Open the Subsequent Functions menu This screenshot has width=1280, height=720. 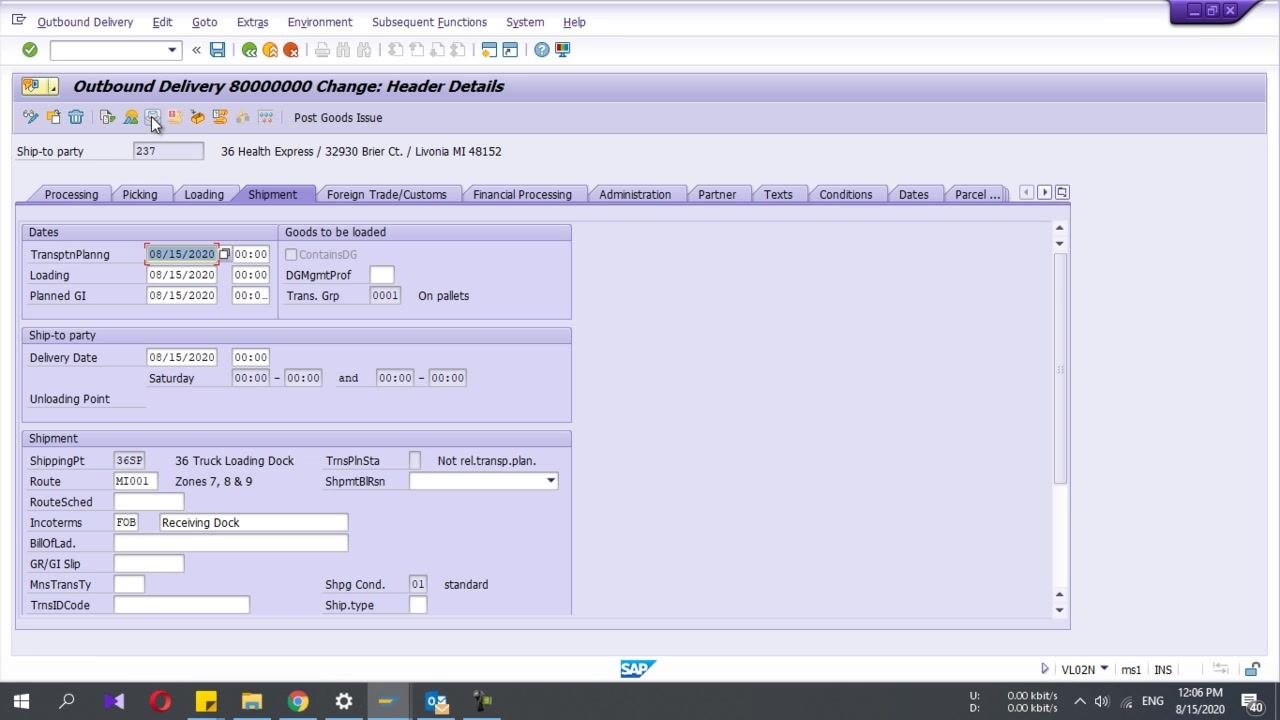(429, 22)
